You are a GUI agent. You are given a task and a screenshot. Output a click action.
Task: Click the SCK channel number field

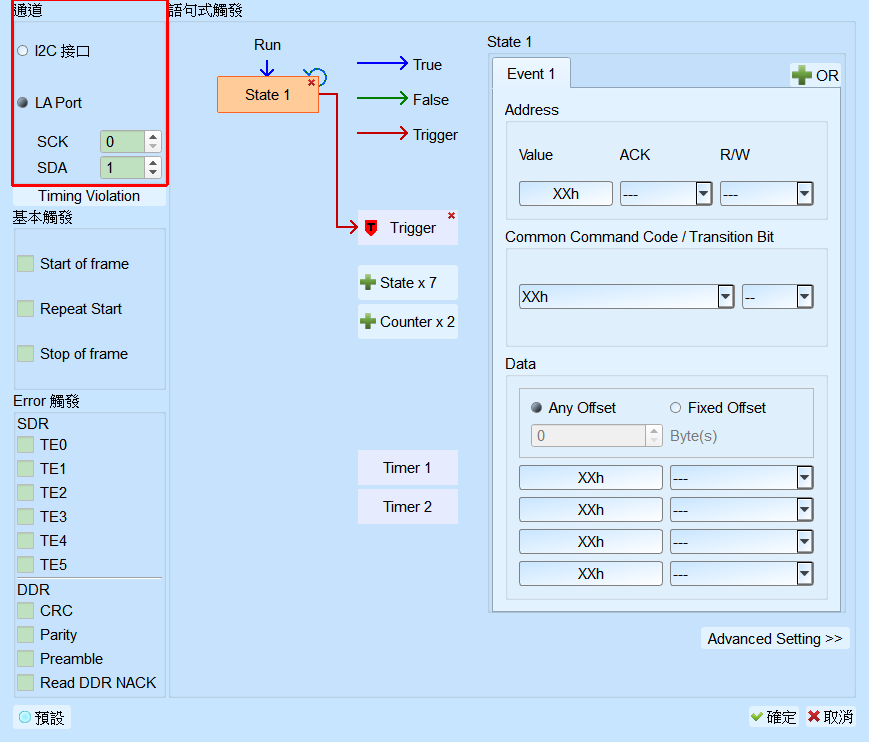pos(122,141)
